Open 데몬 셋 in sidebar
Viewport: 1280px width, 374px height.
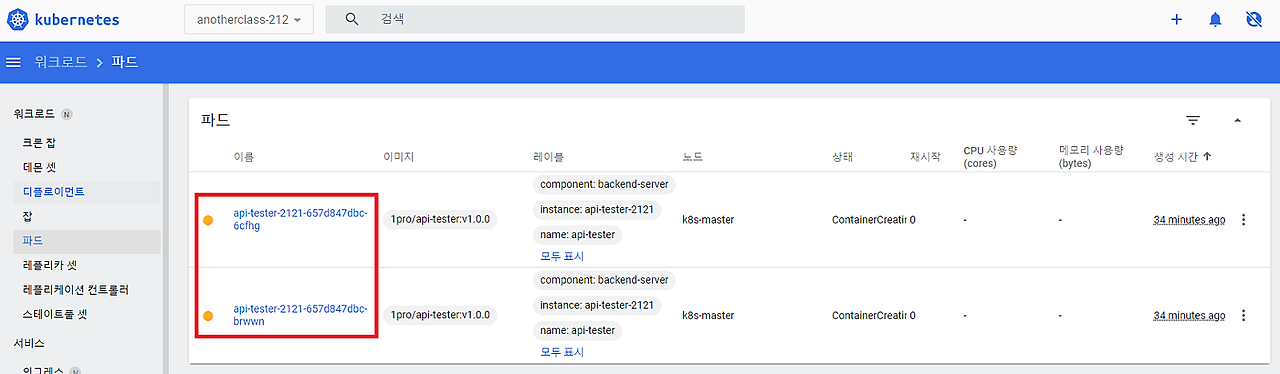pos(39,167)
